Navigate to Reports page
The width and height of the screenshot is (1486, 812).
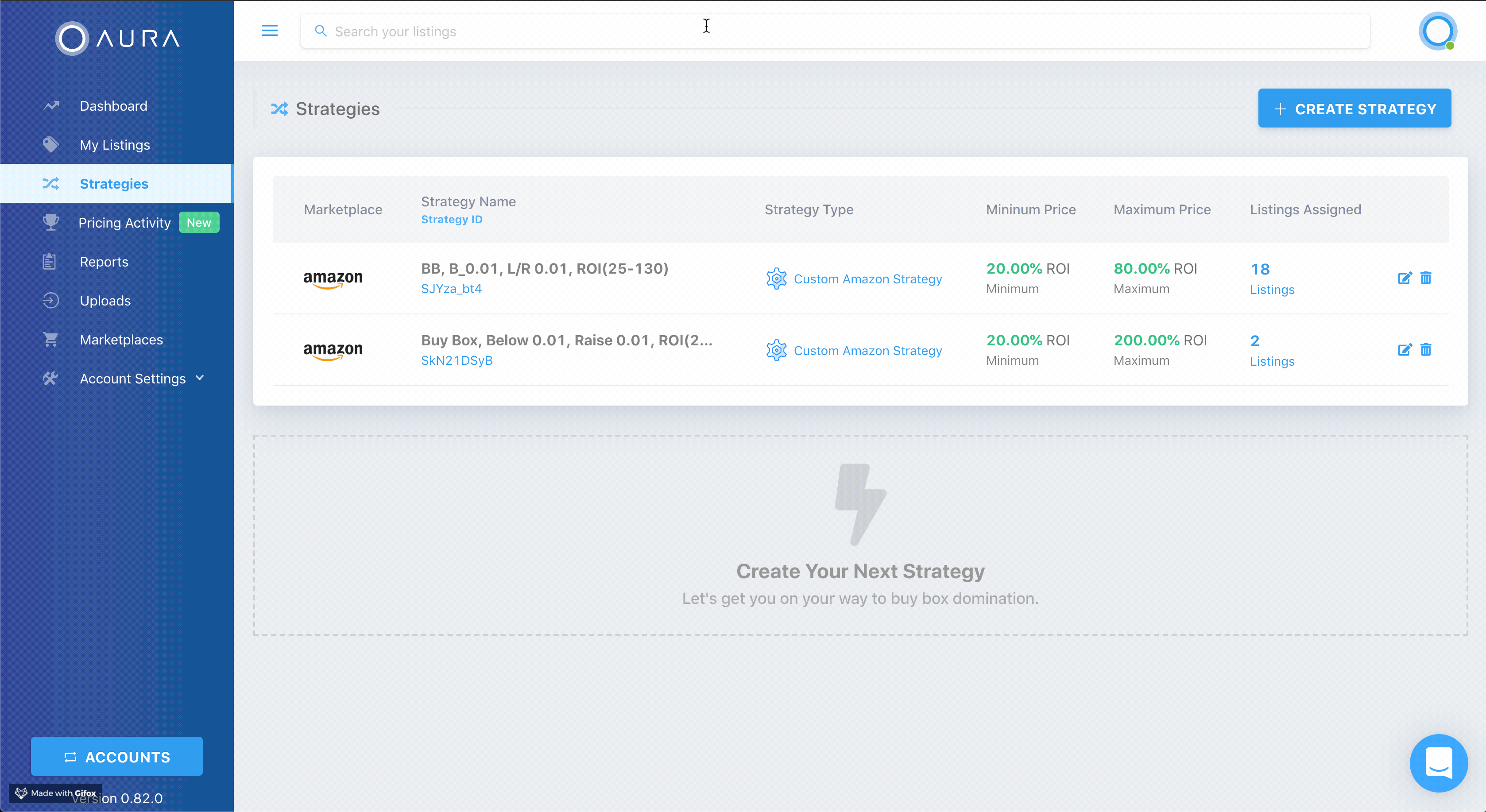click(x=104, y=262)
